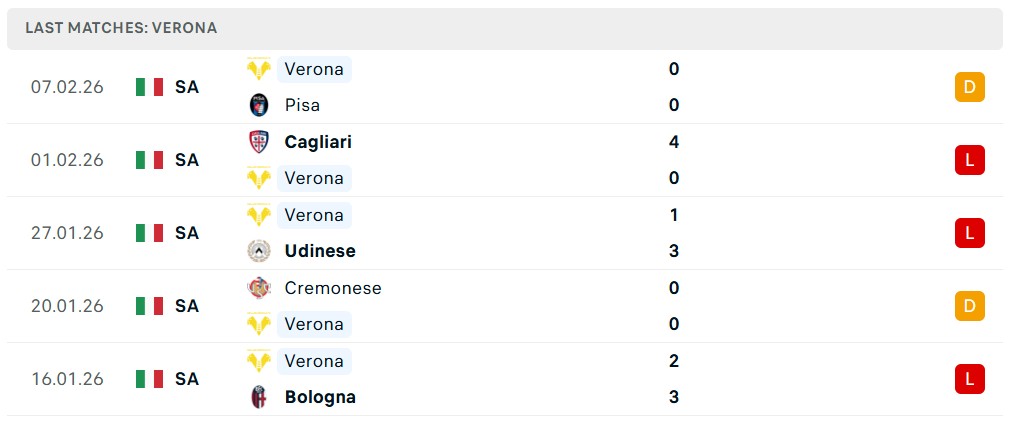Open the Udinese team link
The height and width of the screenshot is (421, 1012).
(319, 251)
